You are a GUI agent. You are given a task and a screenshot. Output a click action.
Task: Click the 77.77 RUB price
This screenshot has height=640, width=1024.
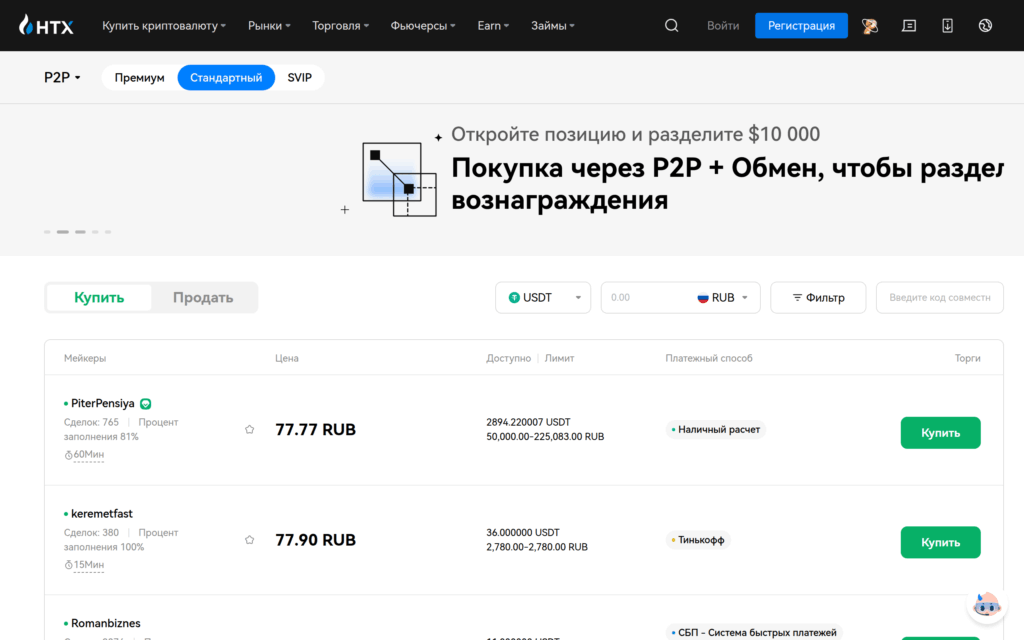315,430
